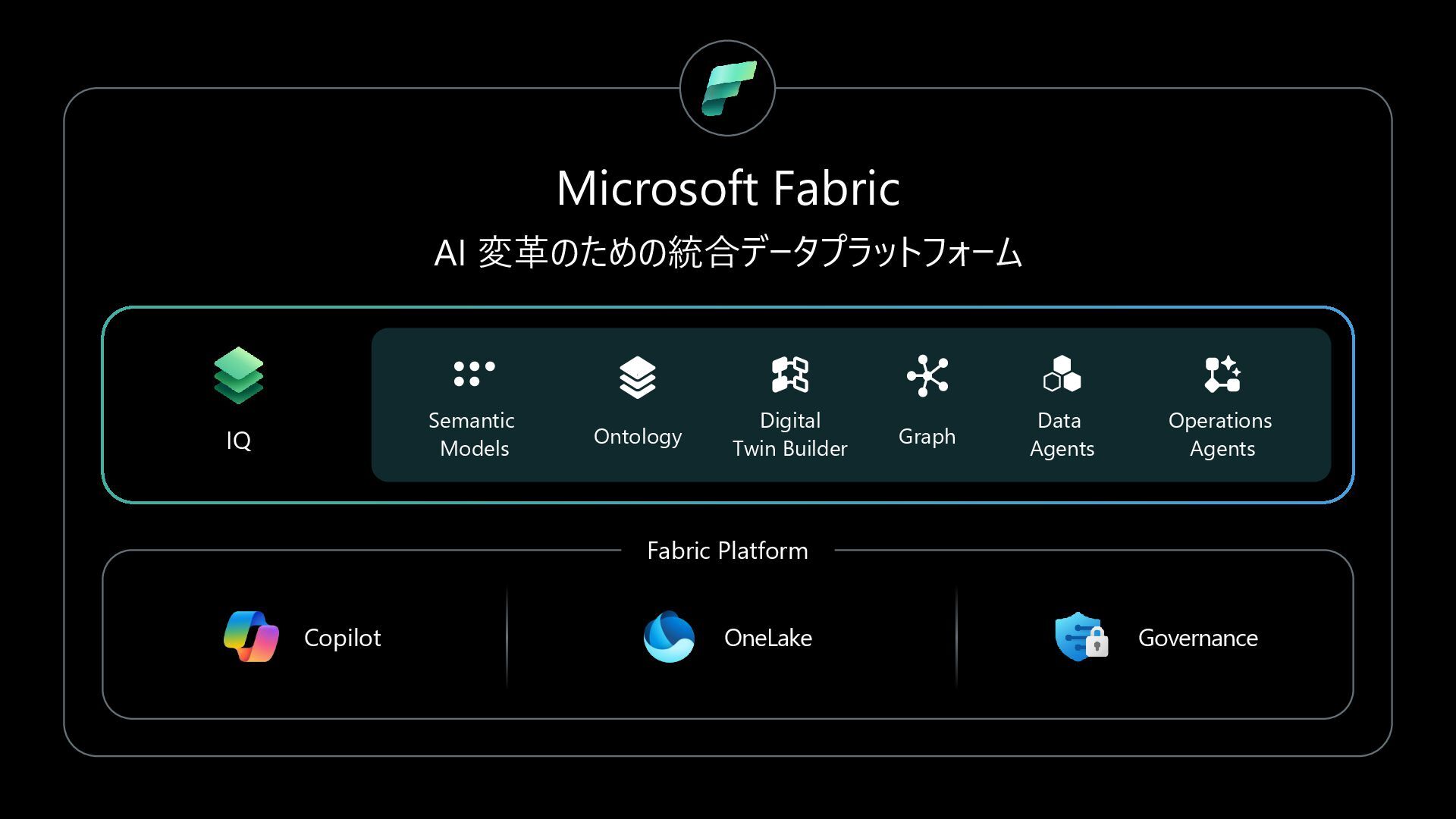Select the green IQ layers icon
This screenshot has height=819, width=1456.
[239, 376]
